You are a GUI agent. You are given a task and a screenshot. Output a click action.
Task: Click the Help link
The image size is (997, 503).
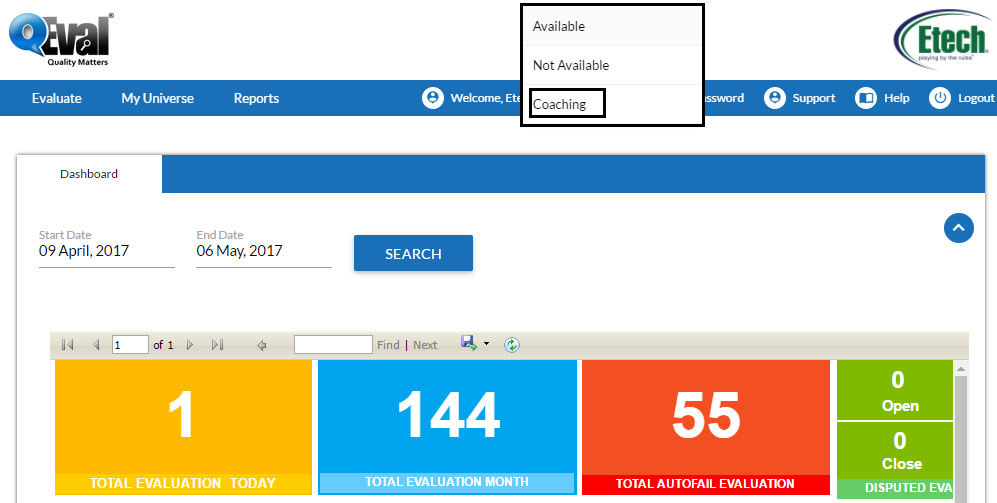point(897,98)
